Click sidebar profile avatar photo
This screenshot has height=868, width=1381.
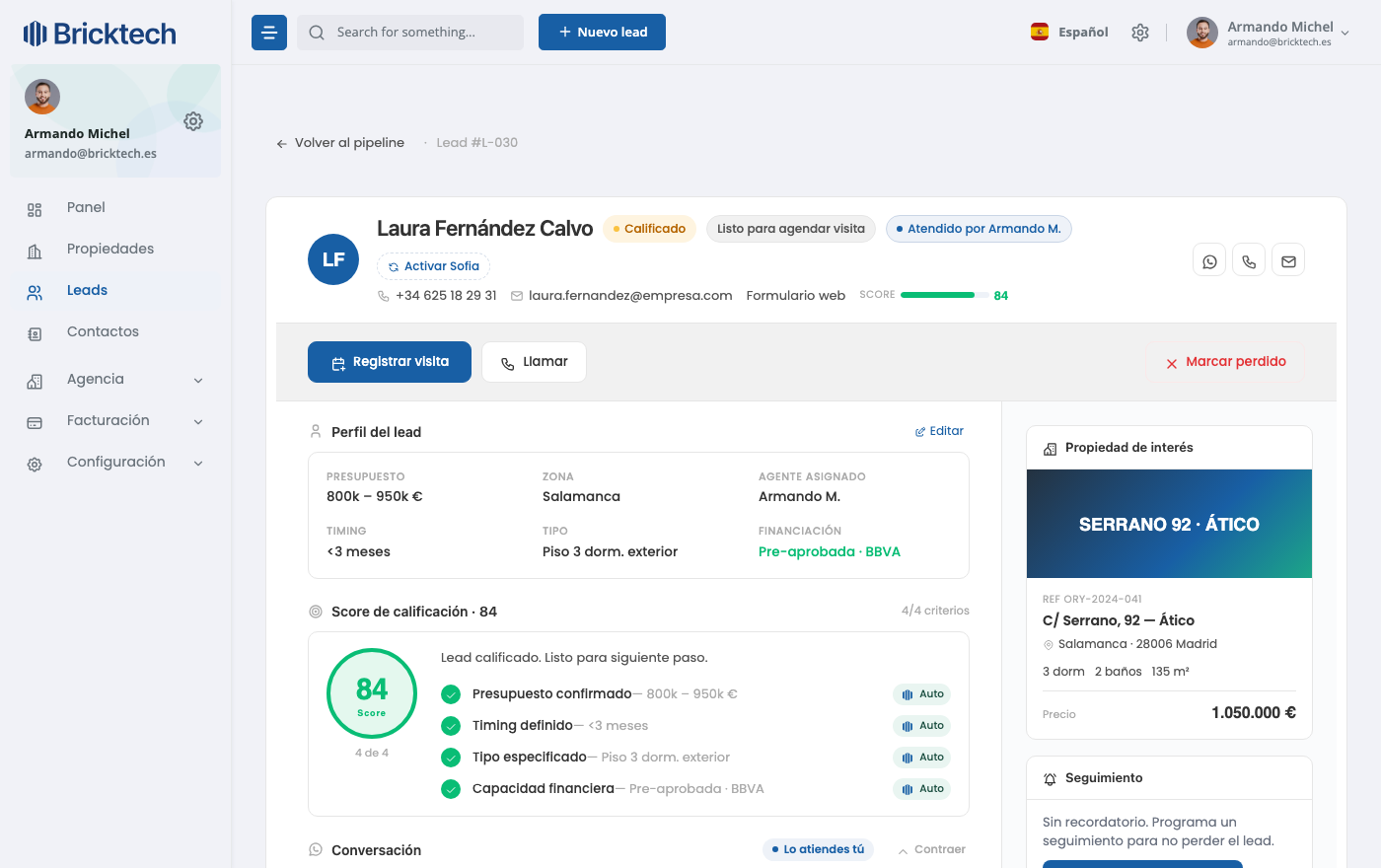pos(42,97)
